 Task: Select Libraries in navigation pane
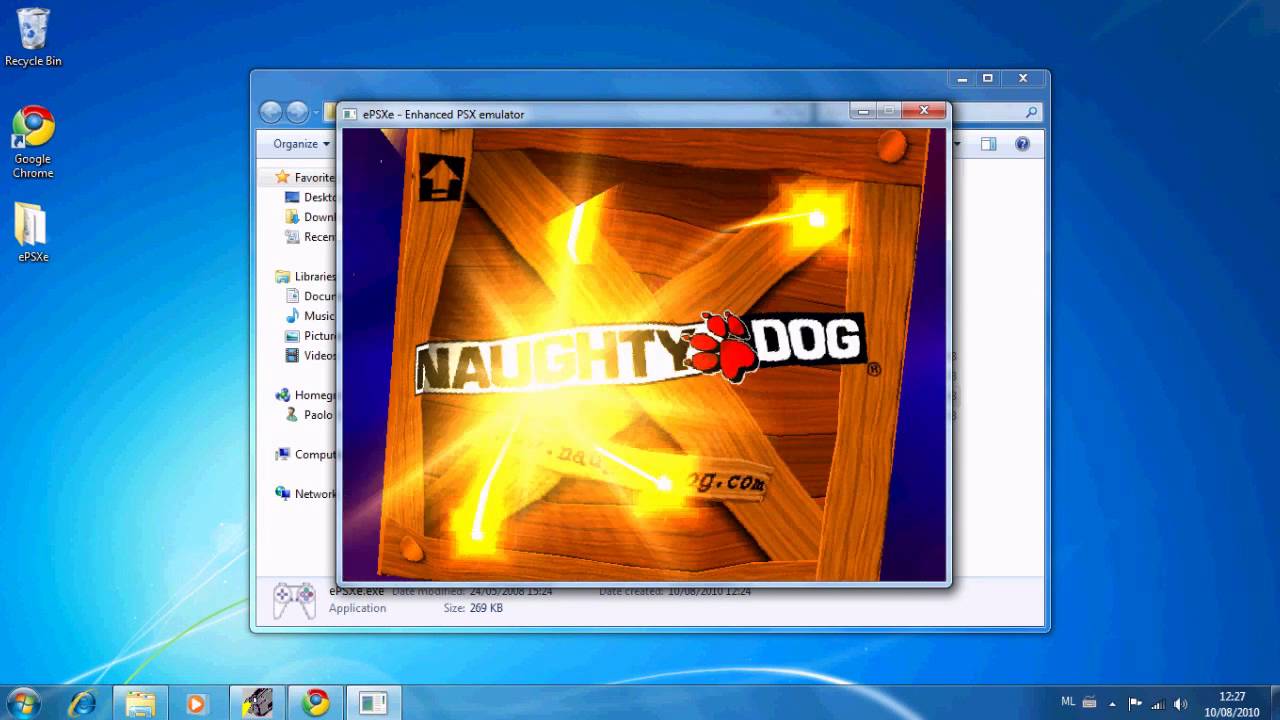[305, 276]
